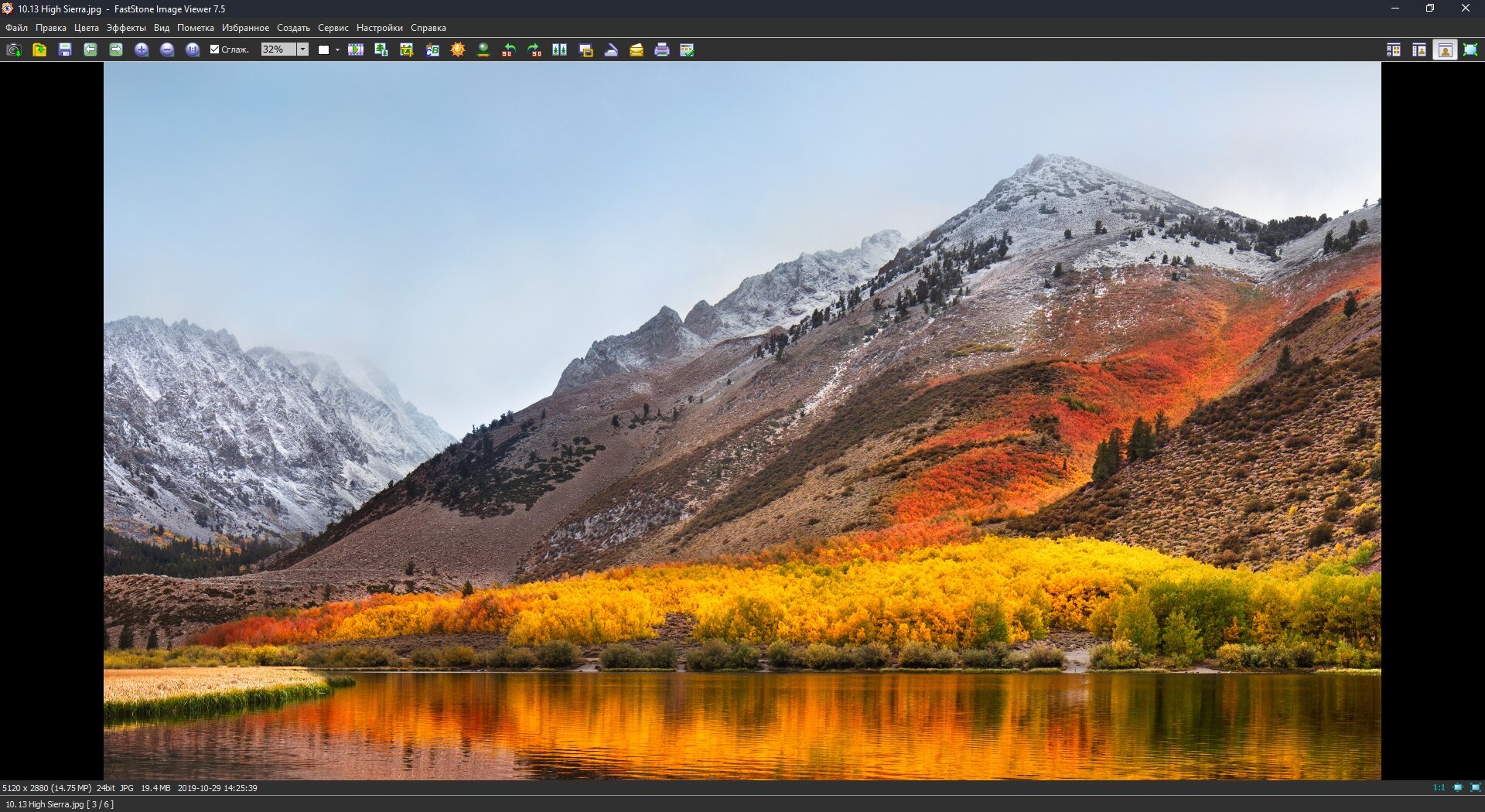Click the 10.13 High Sierra.jpg [ 3 / 6 ] text
This screenshot has height=812, width=1485.
(59, 804)
